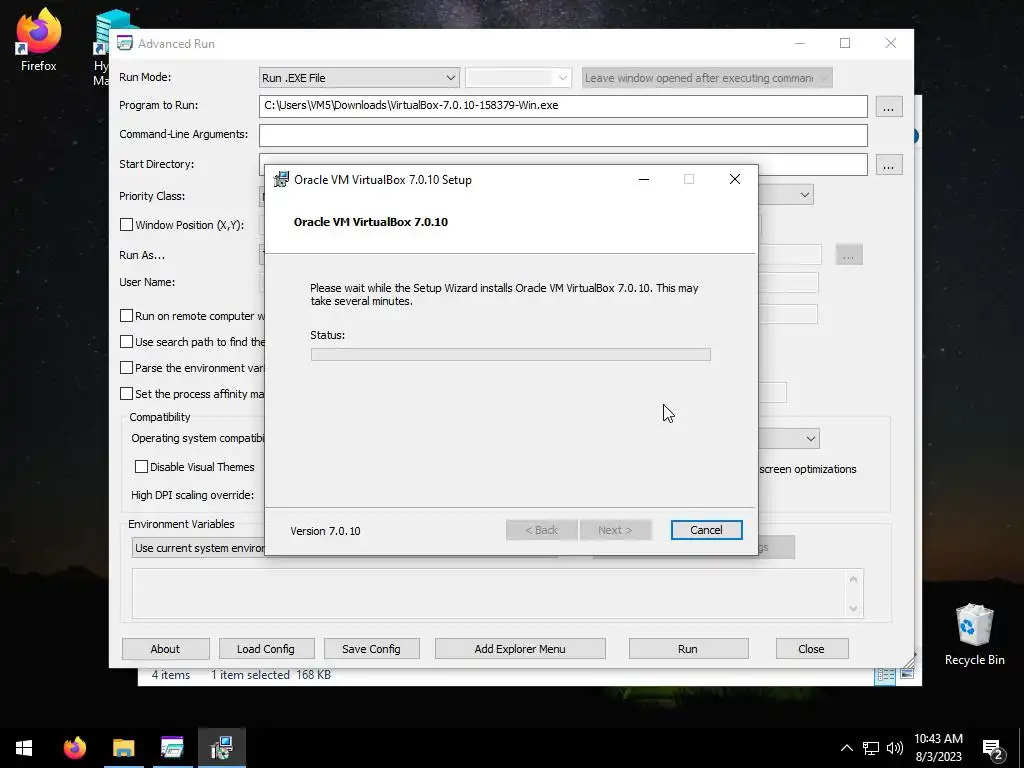Check Disable Visual Themes
This screenshot has height=768, width=1024.
[141, 467]
